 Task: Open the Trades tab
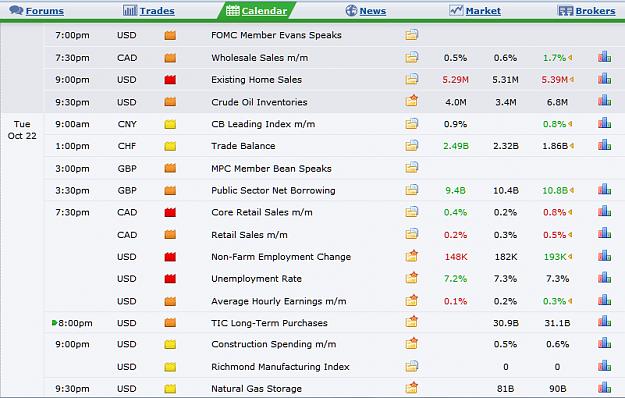(149, 11)
